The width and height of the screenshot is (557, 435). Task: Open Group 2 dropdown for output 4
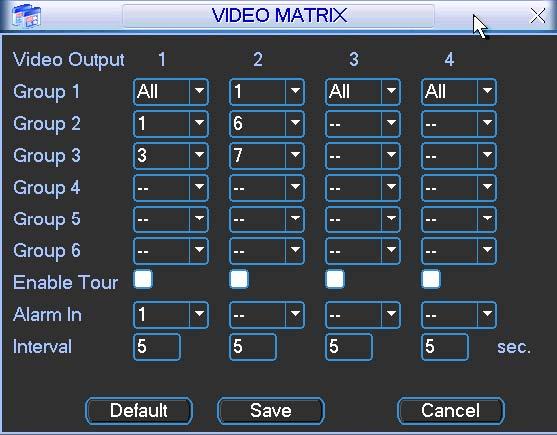pos(459,124)
